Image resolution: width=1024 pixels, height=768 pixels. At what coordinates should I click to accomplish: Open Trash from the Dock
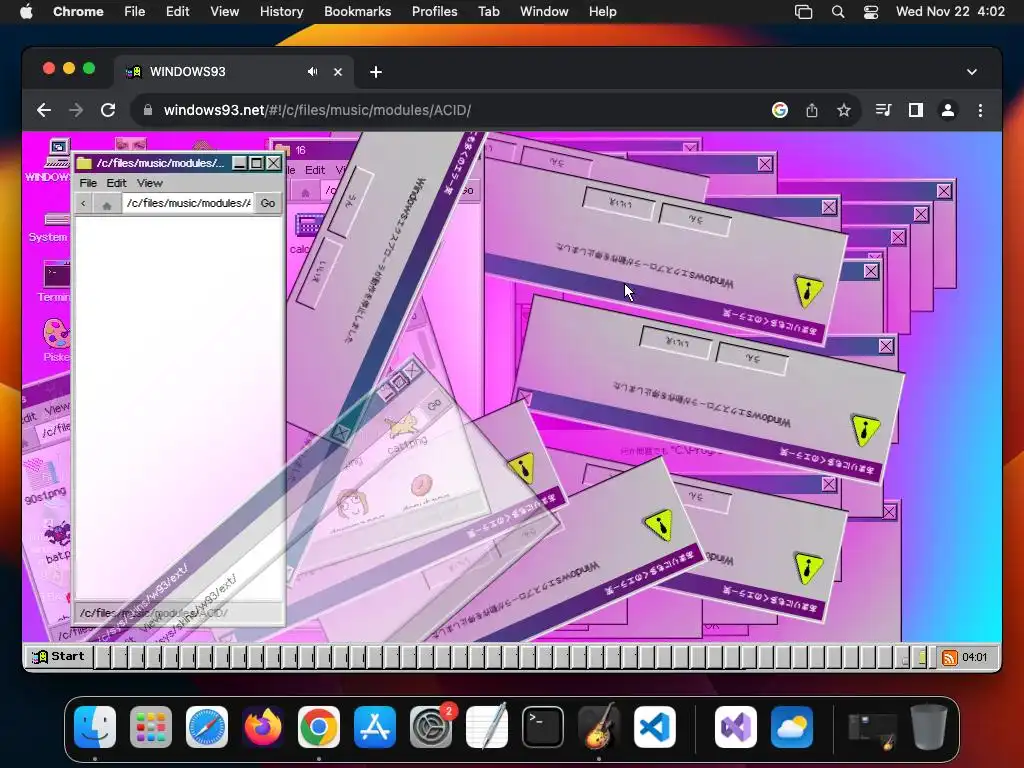929,727
